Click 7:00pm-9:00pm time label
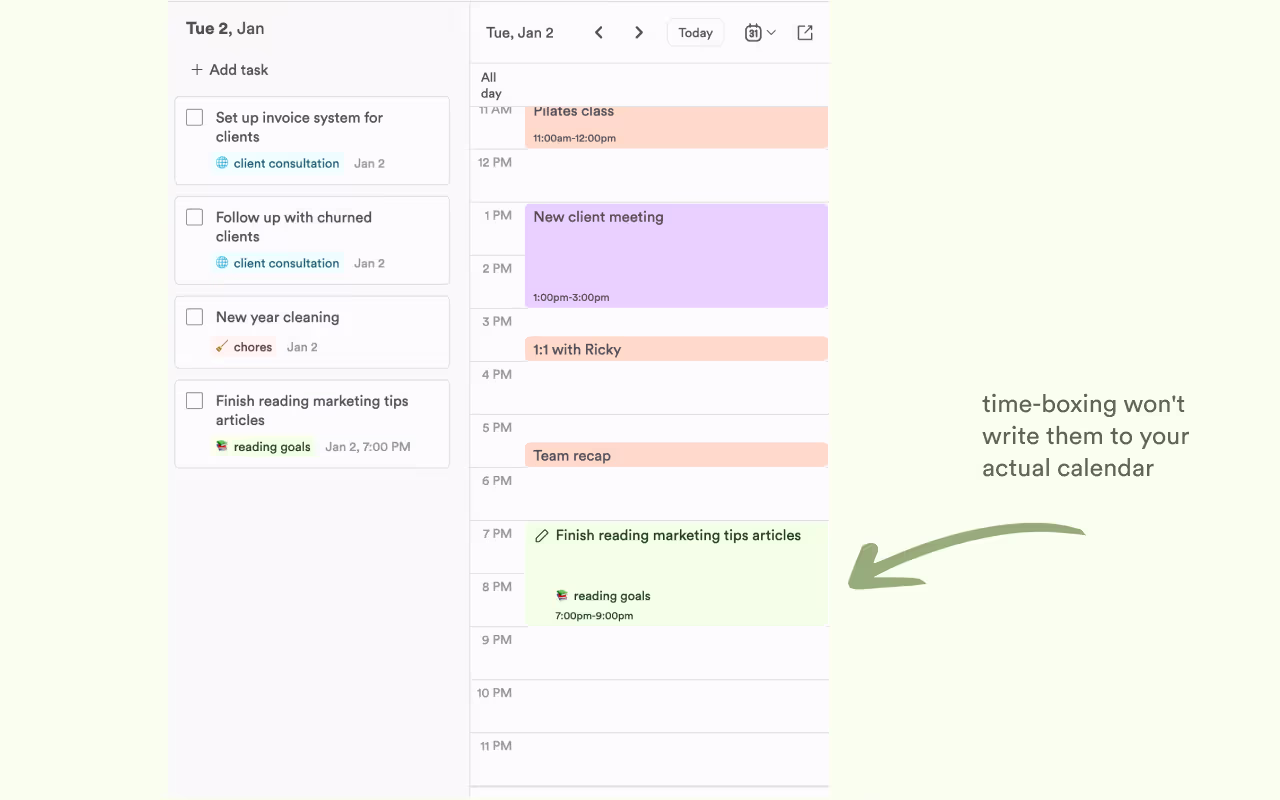The width and height of the screenshot is (1280, 800). tap(594, 616)
